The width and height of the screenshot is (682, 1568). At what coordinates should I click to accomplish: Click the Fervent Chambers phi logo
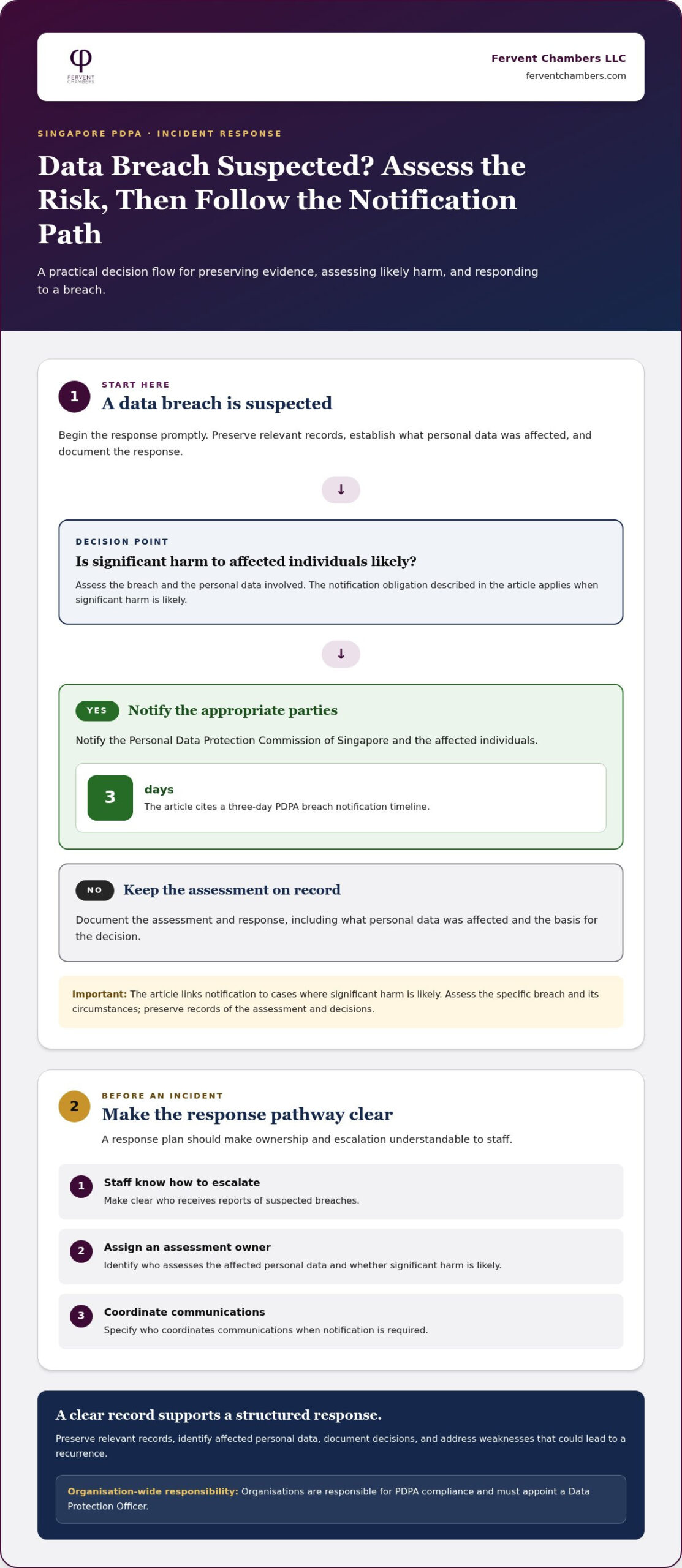click(x=81, y=66)
